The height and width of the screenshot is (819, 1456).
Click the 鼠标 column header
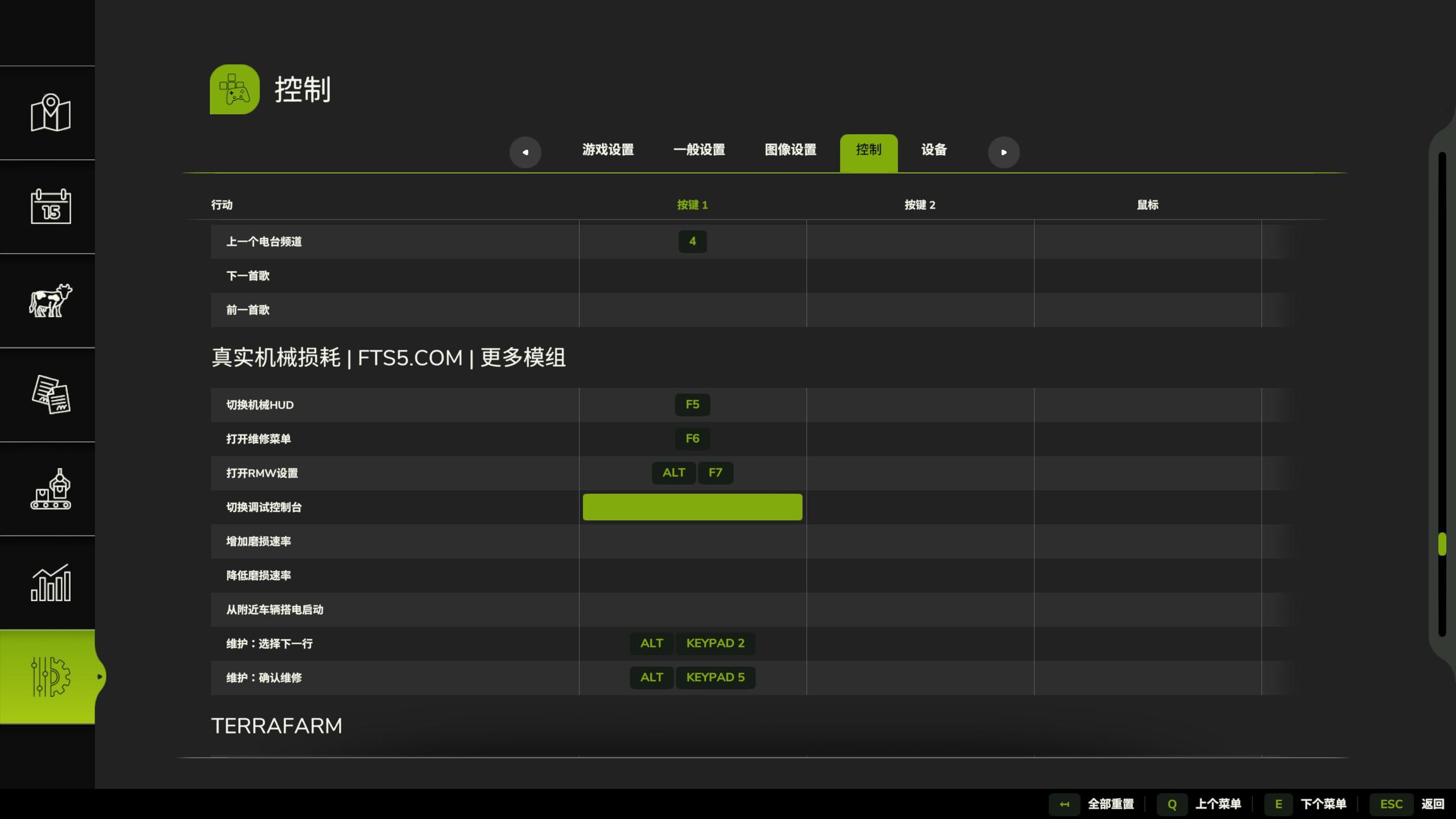pos(1147,205)
